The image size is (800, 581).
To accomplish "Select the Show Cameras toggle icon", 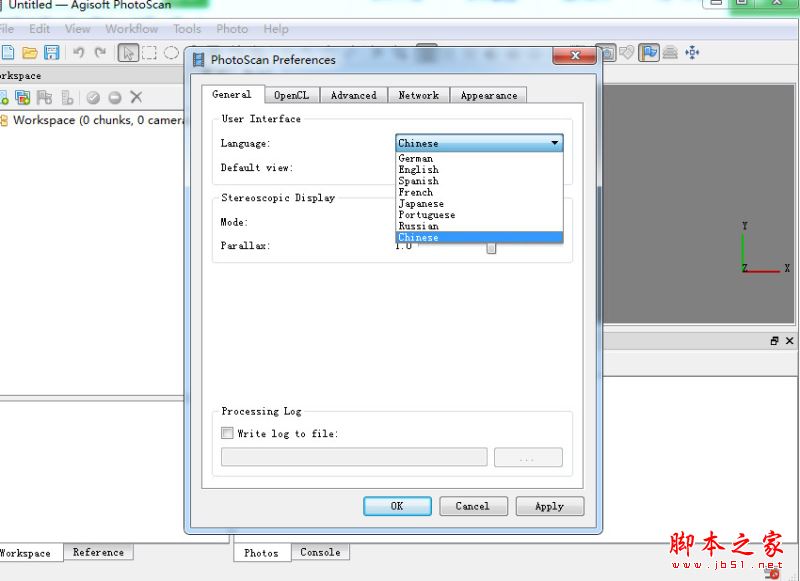I will pyautogui.click(x=608, y=53).
